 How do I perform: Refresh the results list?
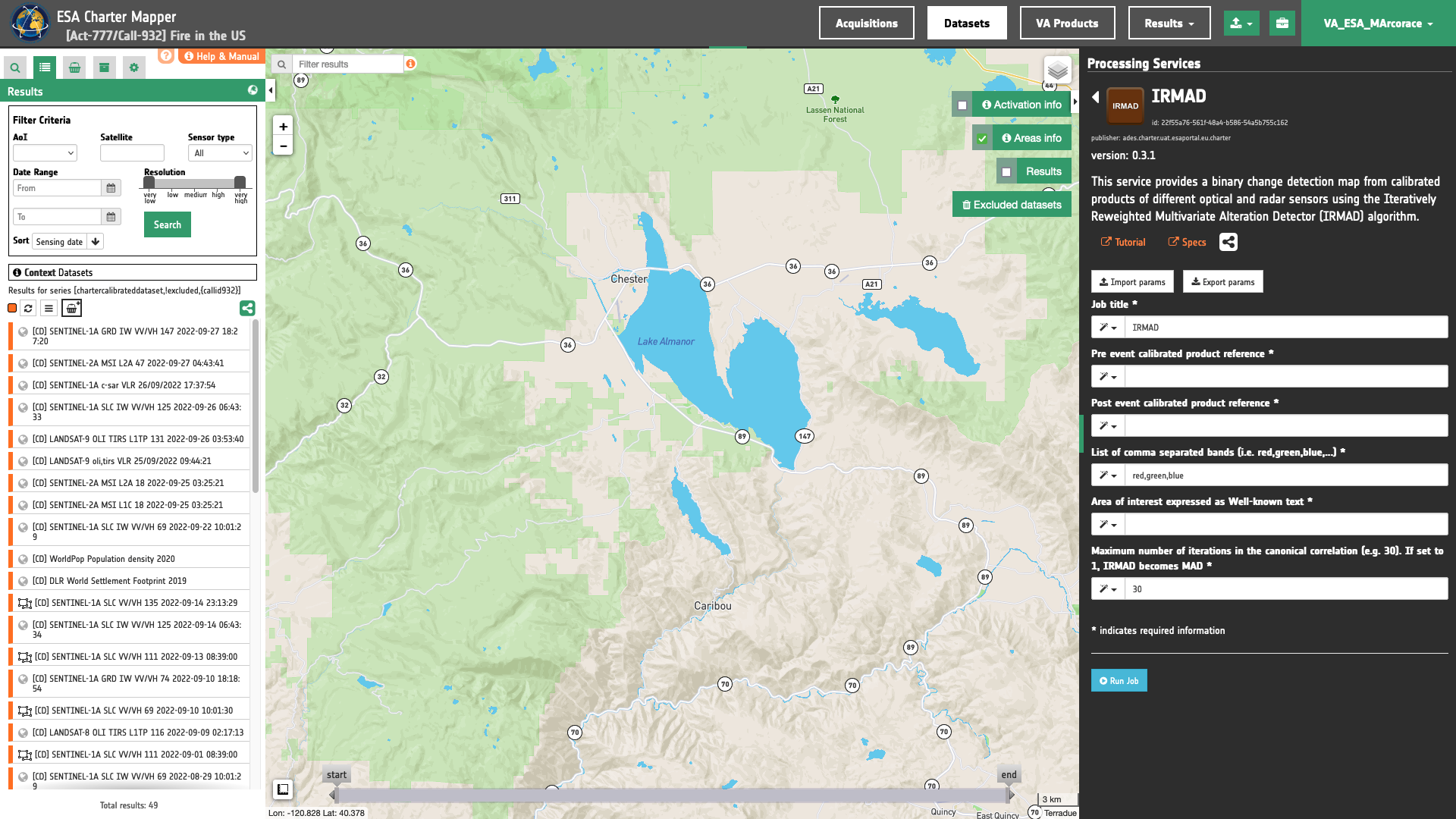[28, 308]
